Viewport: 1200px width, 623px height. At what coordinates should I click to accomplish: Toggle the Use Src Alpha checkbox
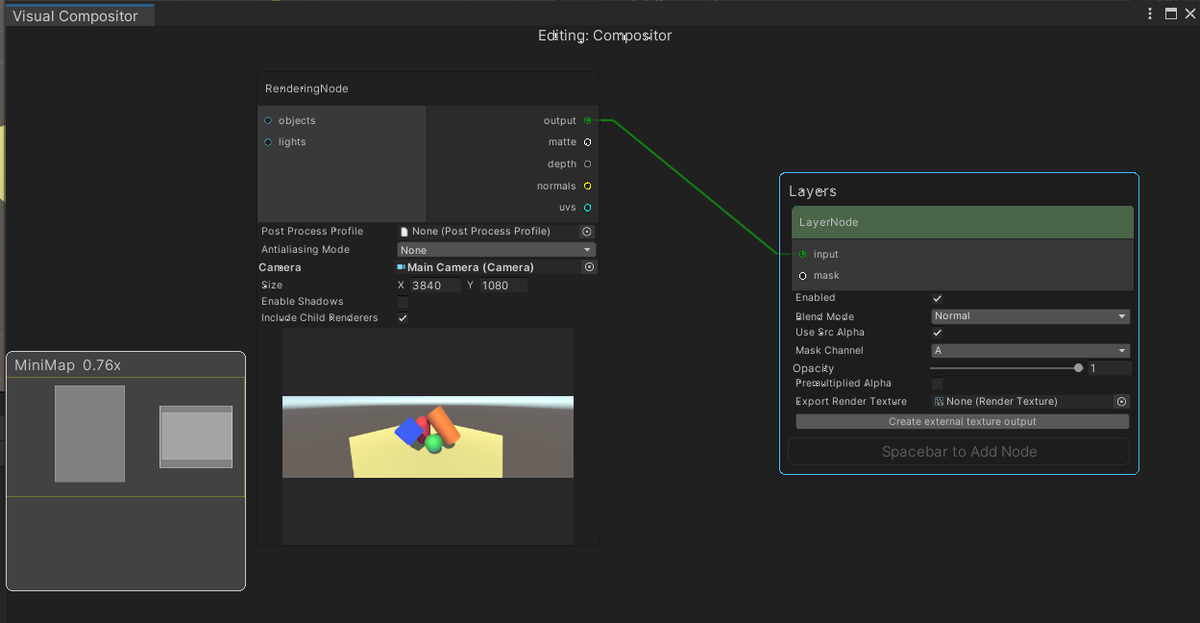(x=937, y=332)
